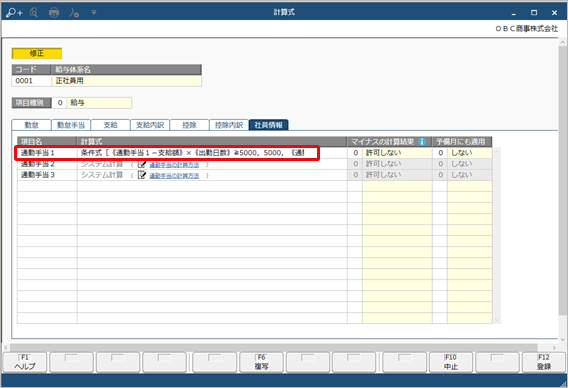Maximize the 計算式 window
This screenshot has width=568, height=388.
click(x=534, y=13)
